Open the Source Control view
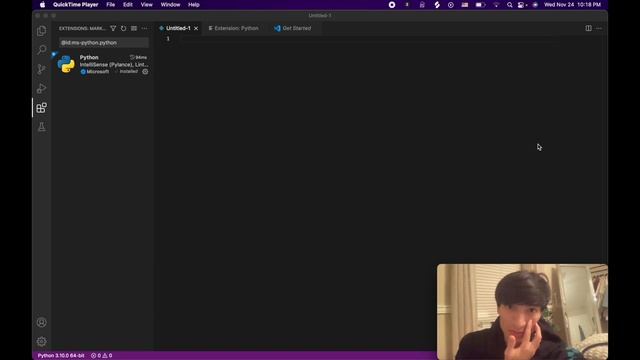640x360 pixels. 41,69
